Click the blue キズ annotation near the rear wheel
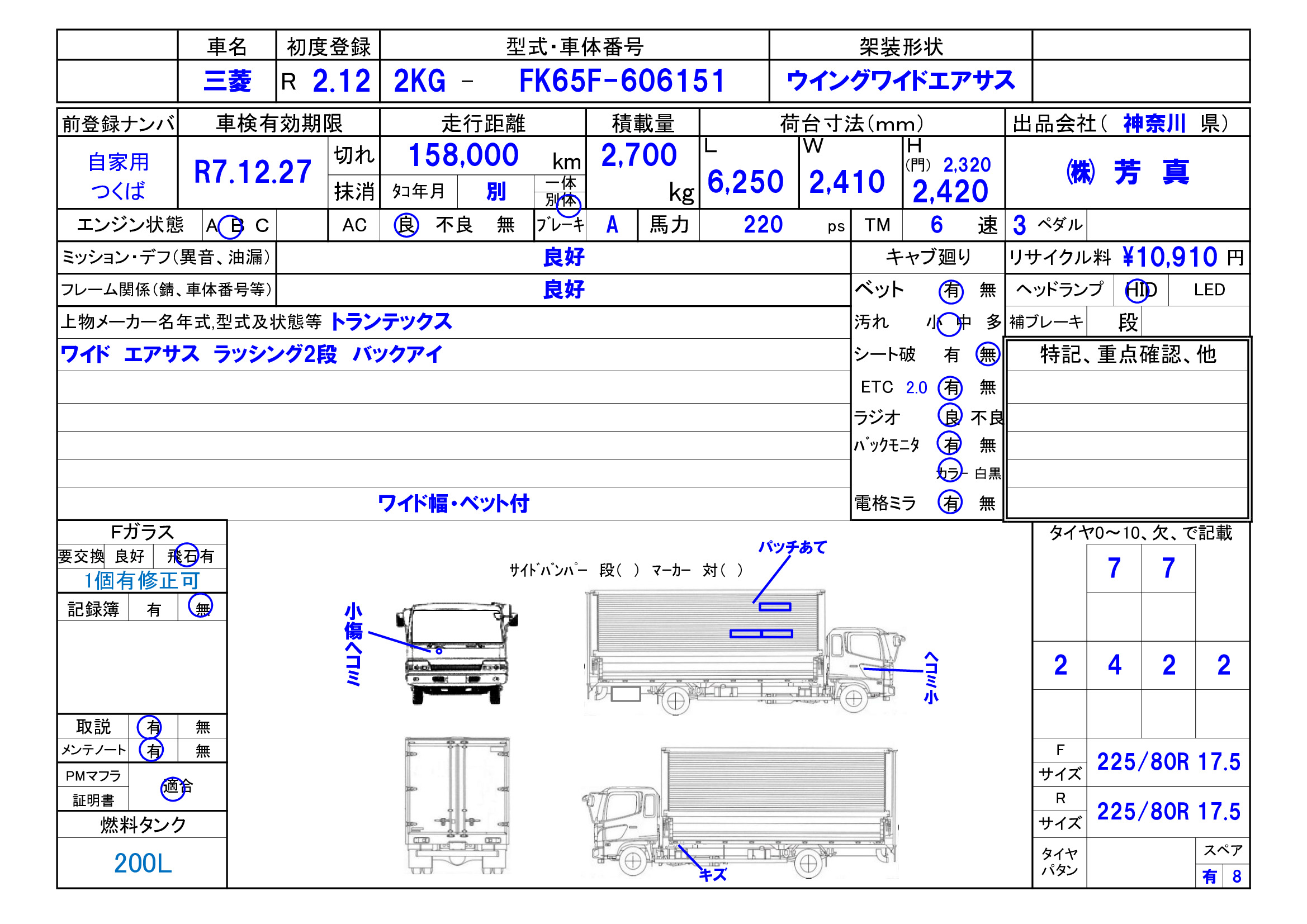 coord(713,874)
